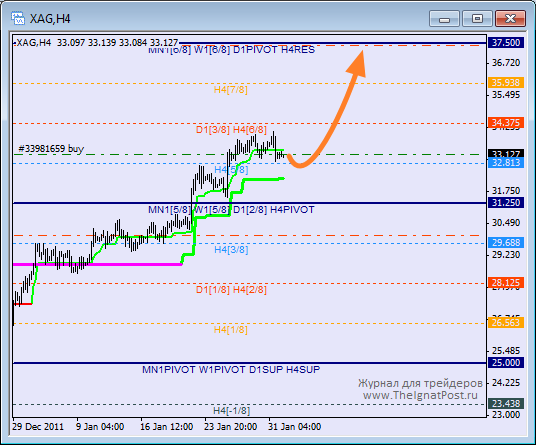This screenshot has width=536, height=445.
Task: Click the D1[1/8] H4[2/8] level label
Action: [x=231, y=290]
